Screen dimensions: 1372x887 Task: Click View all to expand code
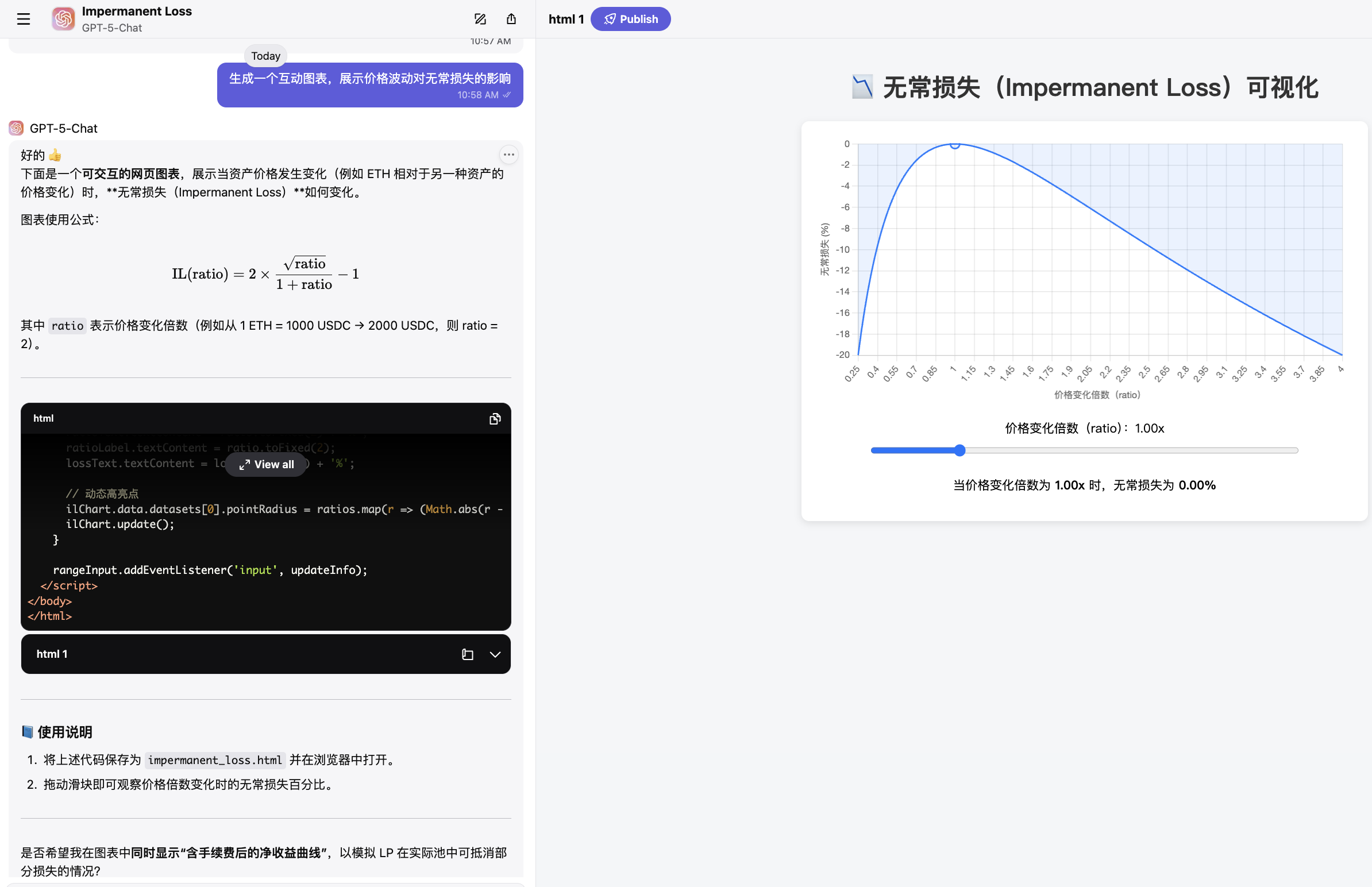266,464
